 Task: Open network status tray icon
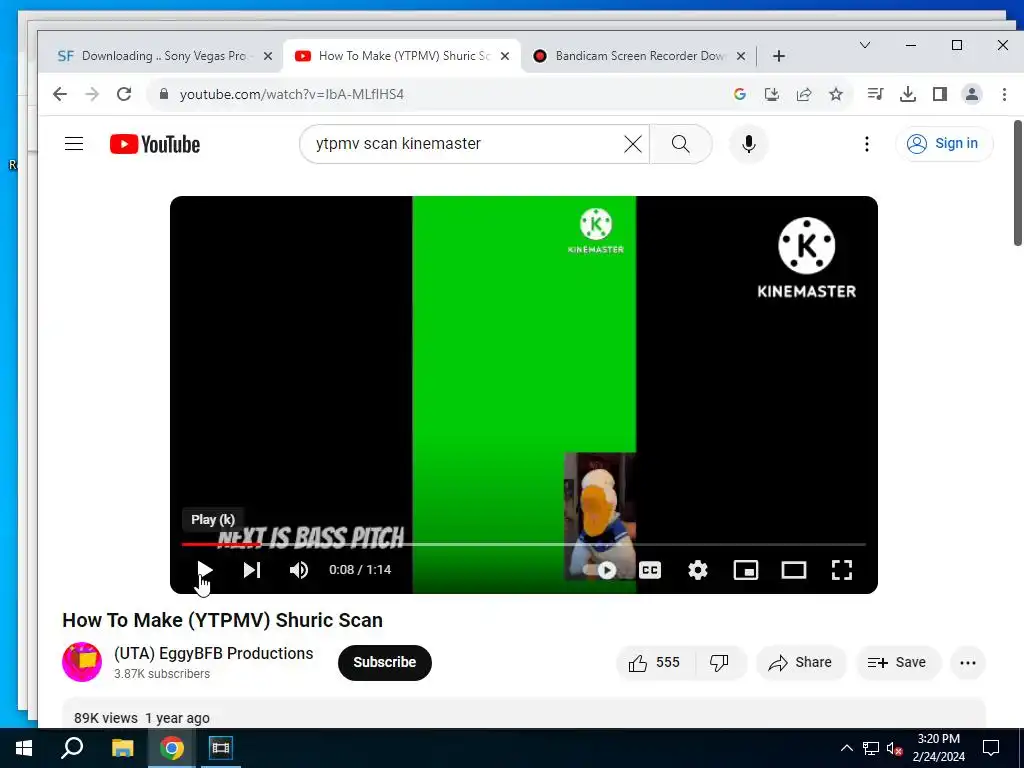tap(871, 748)
